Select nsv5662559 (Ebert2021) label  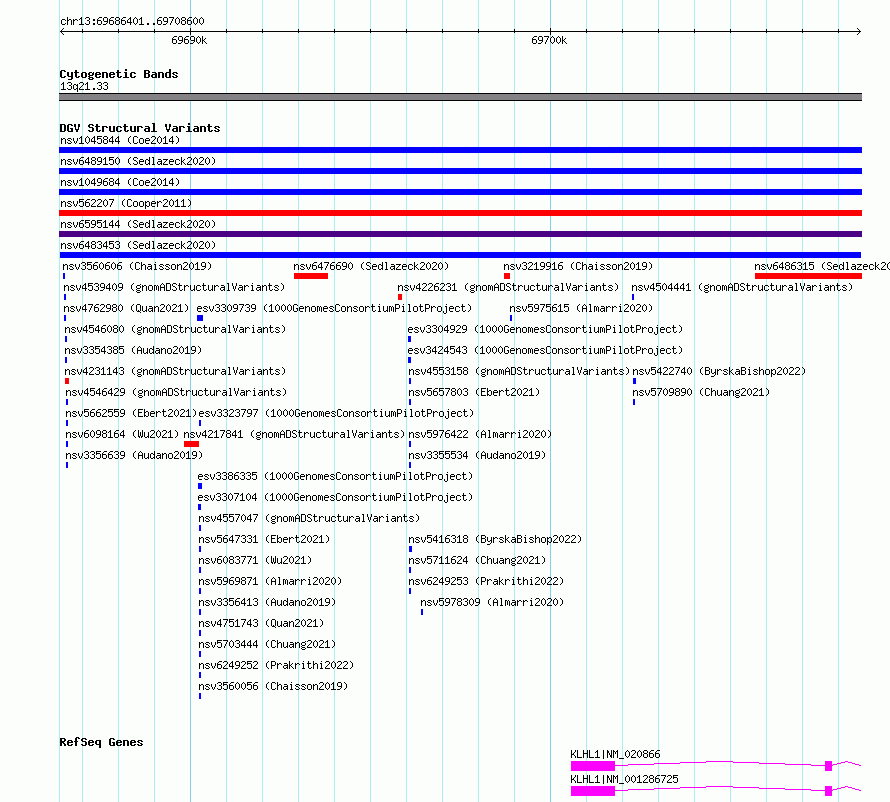pos(131,413)
